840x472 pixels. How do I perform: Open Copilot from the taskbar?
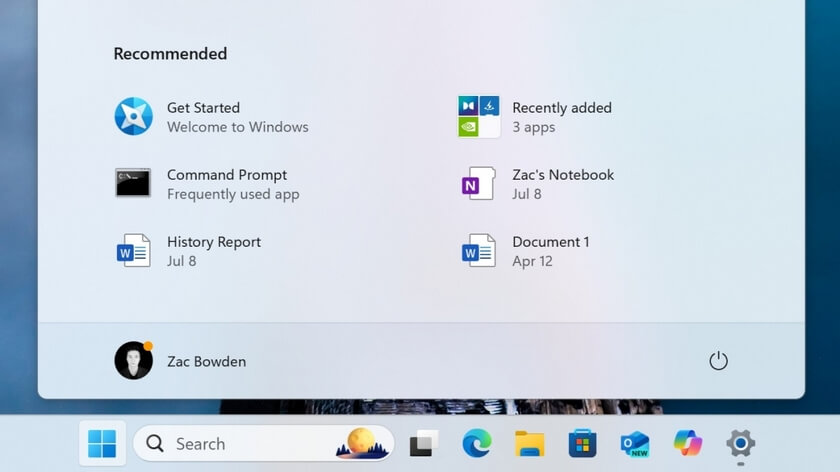point(688,443)
